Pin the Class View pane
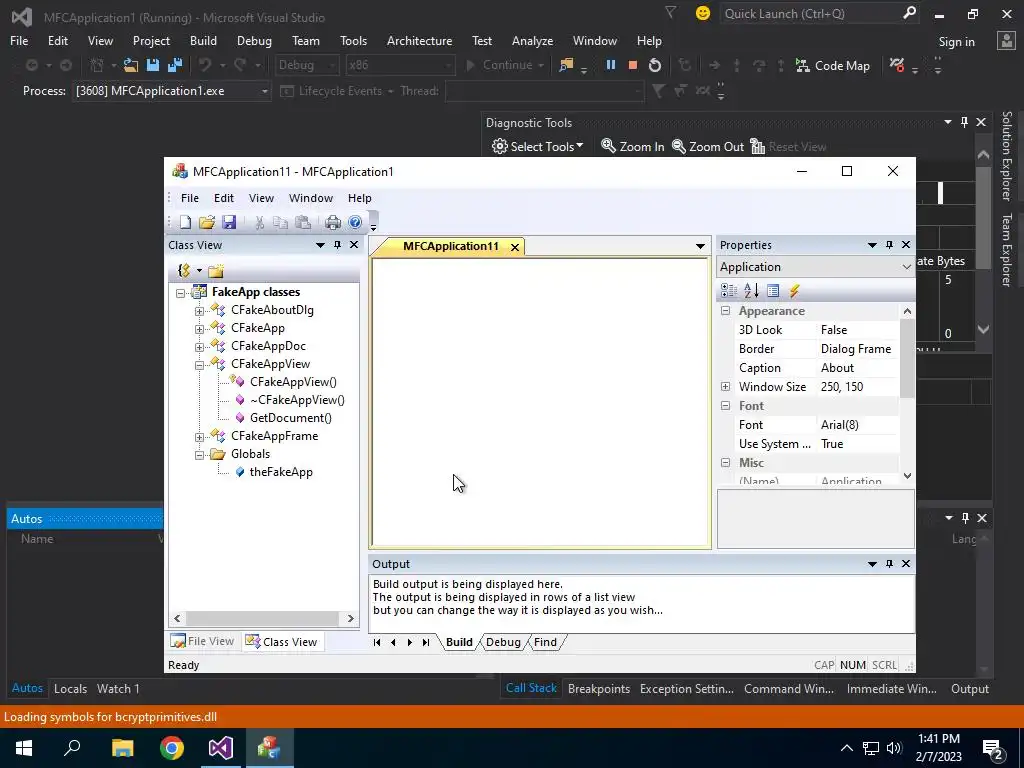The height and width of the screenshot is (768, 1024). (337, 244)
